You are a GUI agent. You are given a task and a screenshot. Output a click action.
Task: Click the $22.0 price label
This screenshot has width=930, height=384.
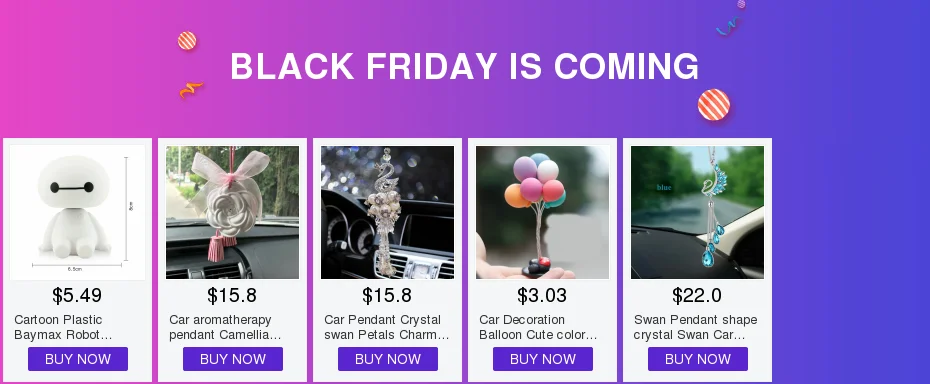point(697,296)
